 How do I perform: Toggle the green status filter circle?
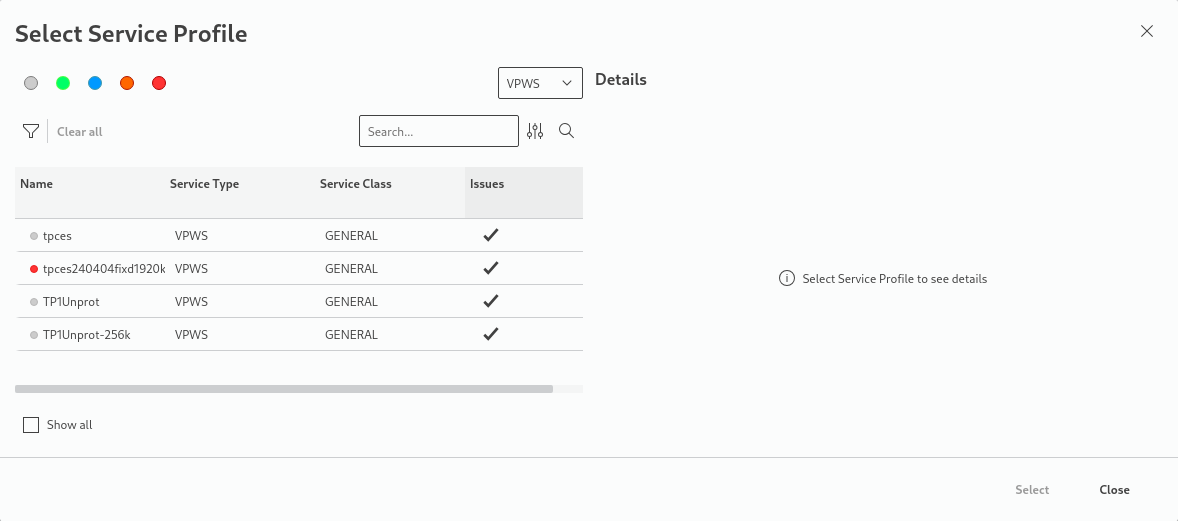pos(63,83)
